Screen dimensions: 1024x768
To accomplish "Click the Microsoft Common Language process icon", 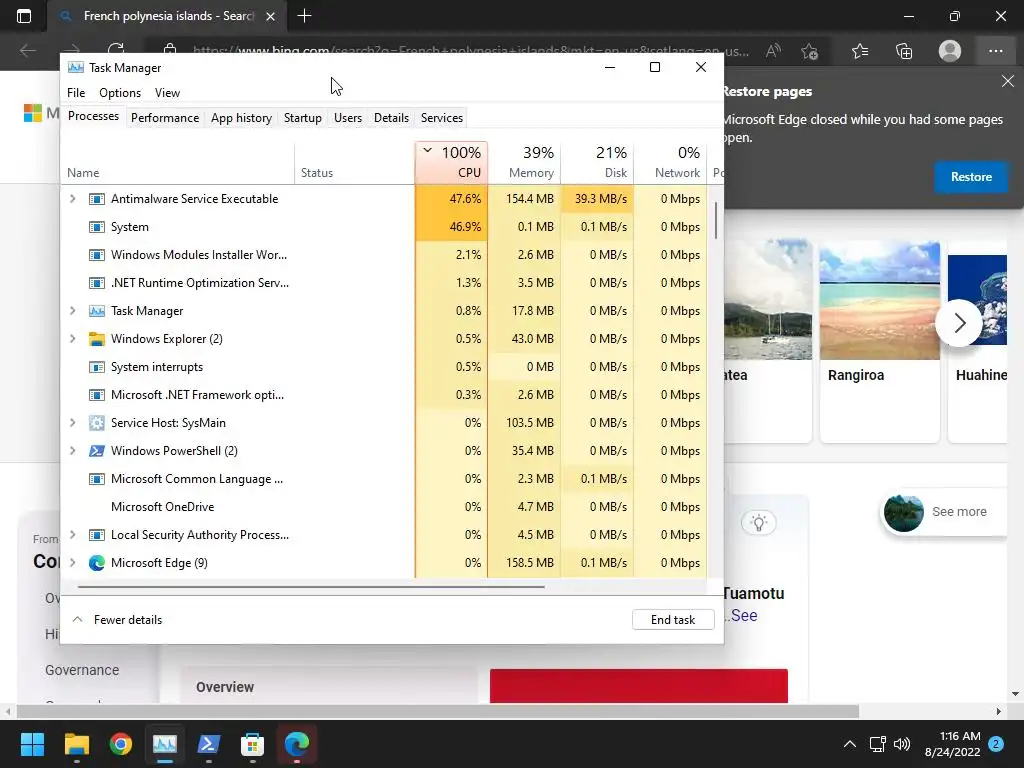I will click(97, 479).
